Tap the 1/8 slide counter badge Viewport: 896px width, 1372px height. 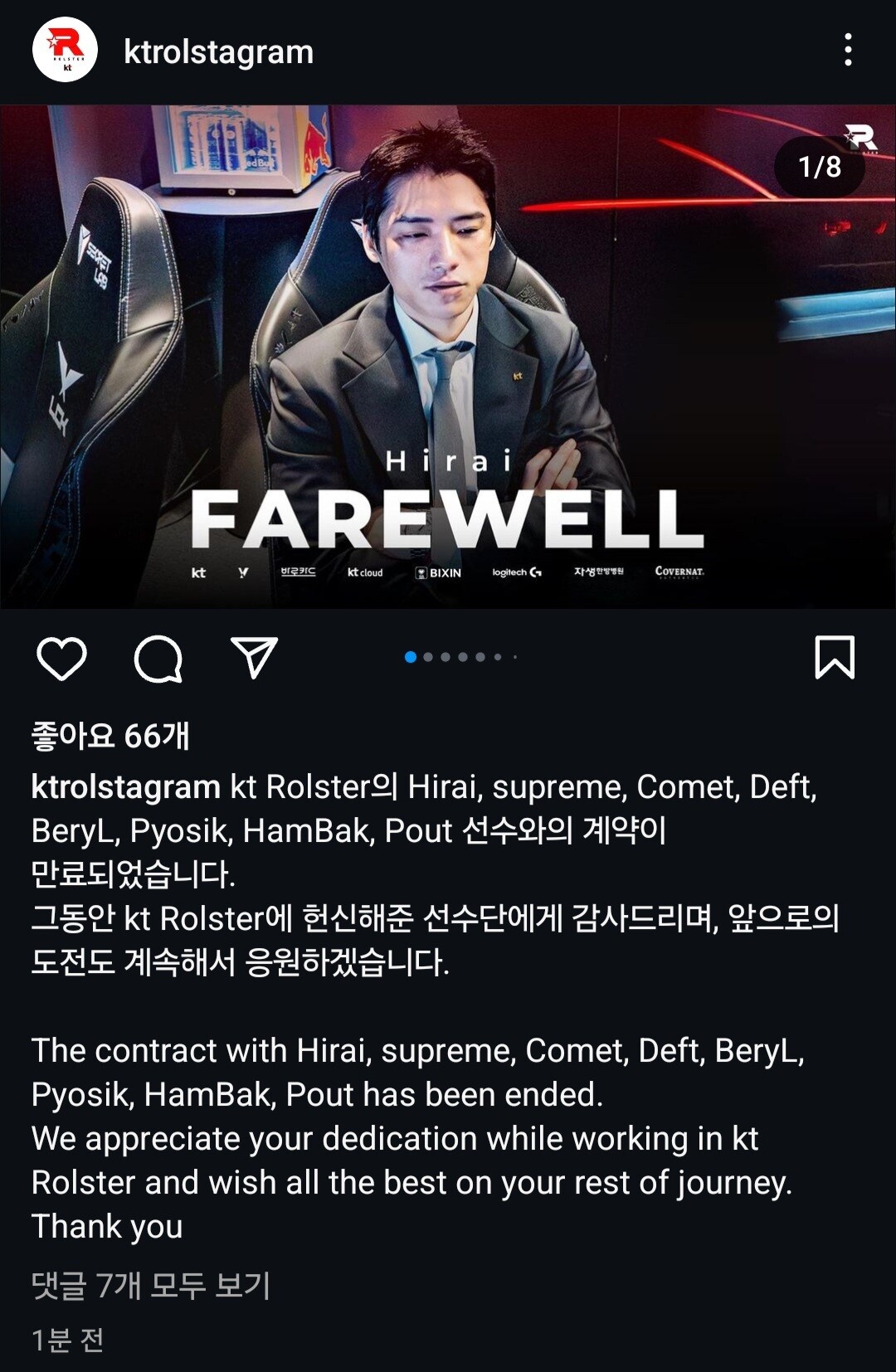click(820, 167)
